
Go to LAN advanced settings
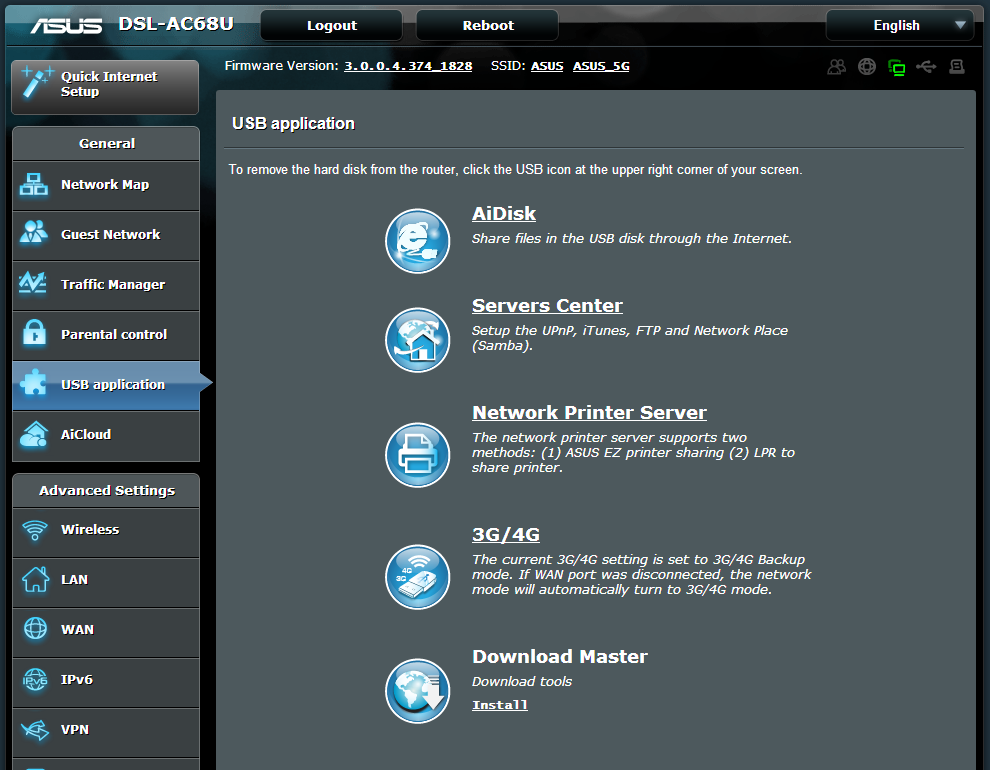(x=106, y=582)
